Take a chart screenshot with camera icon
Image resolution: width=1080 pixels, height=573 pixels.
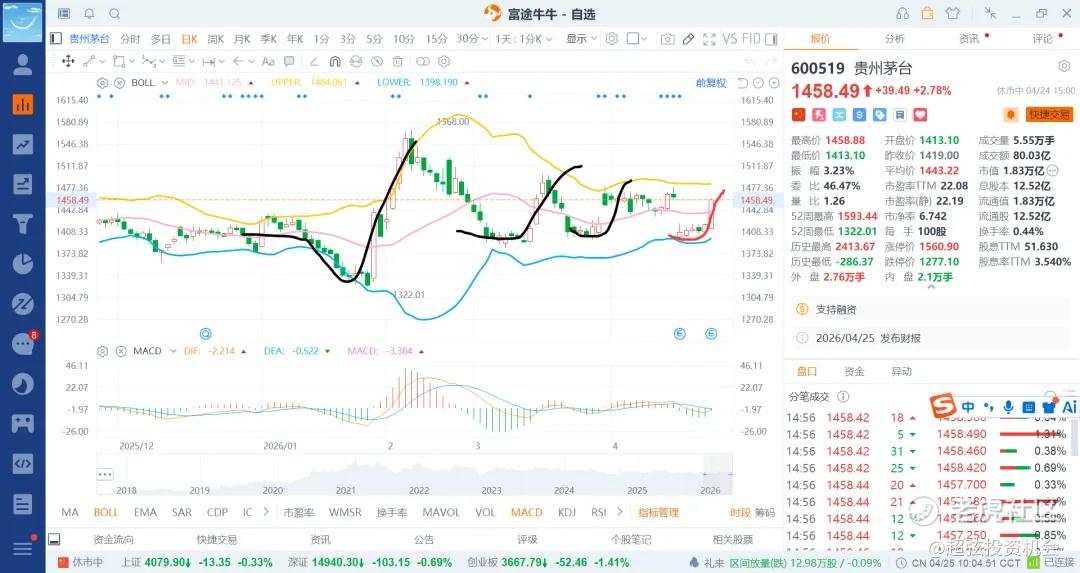pyautogui.click(x=667, y=39)
